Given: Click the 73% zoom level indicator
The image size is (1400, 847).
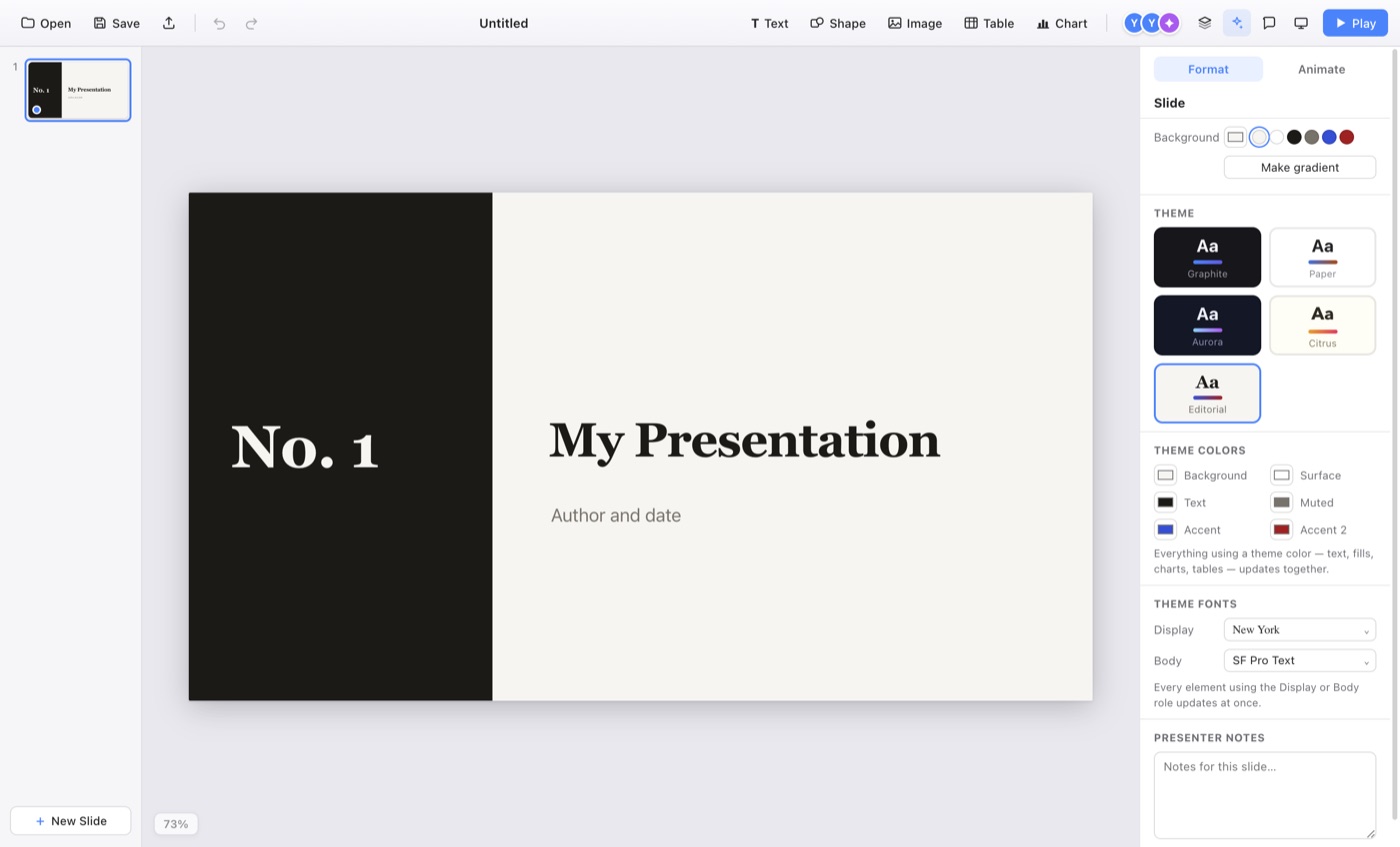Looking at the screenshot, I should (176, 824).
